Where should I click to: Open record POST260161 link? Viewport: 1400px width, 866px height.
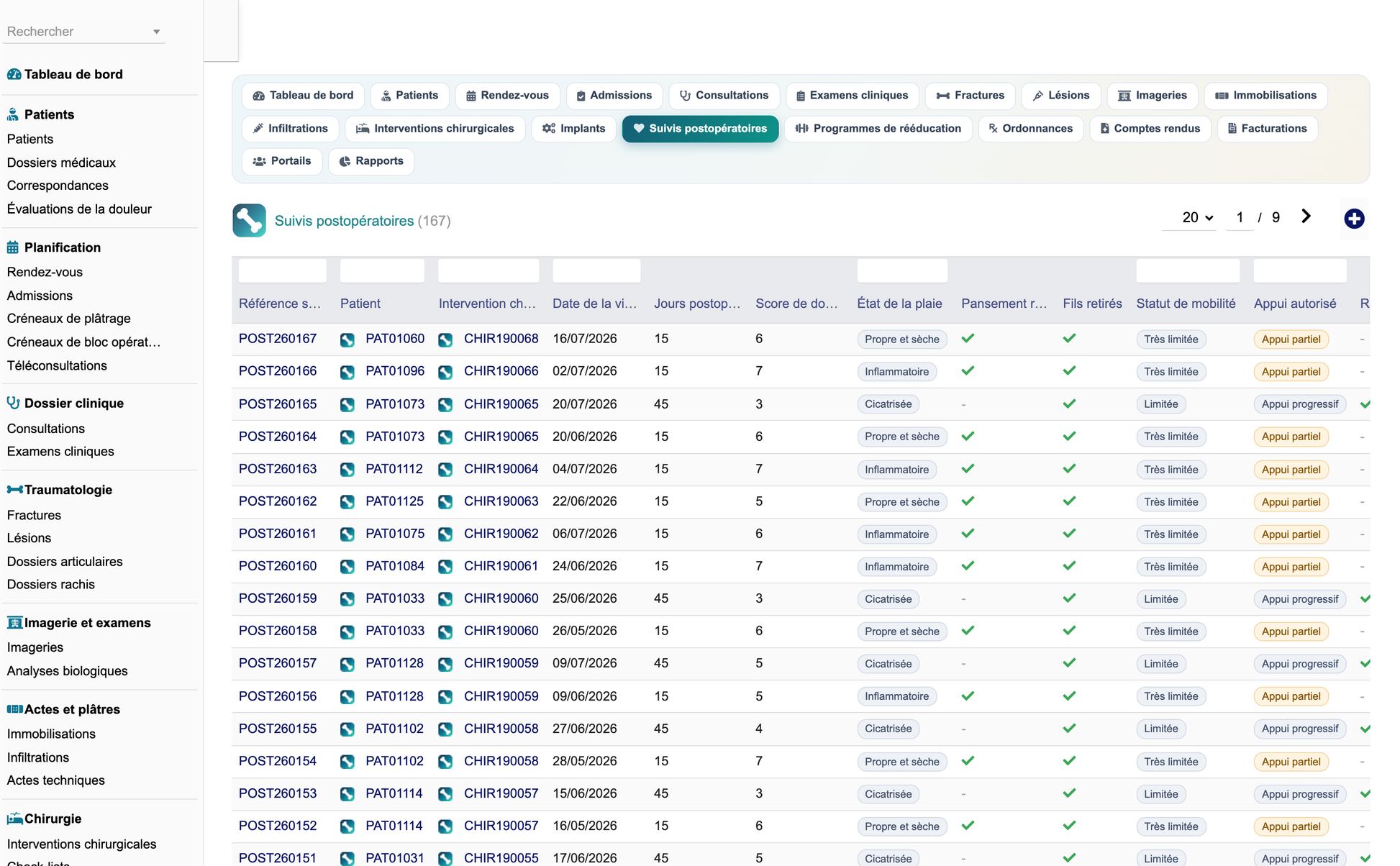pyautogui.click(x=278, y=534)
